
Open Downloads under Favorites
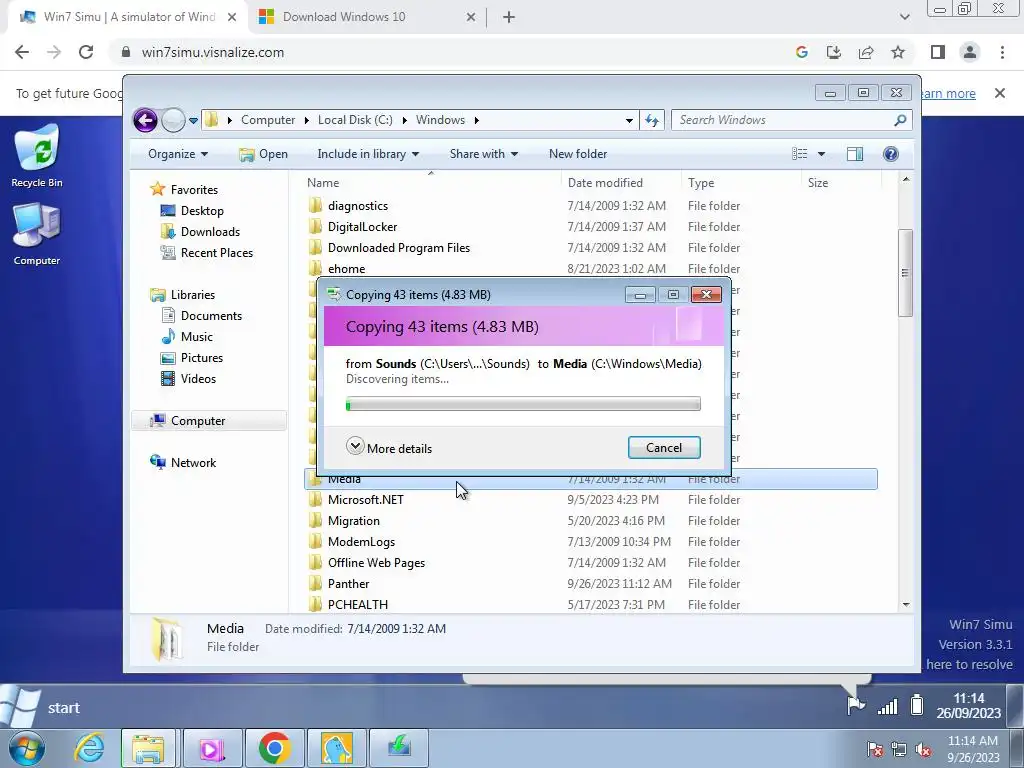tap(210, 232)
